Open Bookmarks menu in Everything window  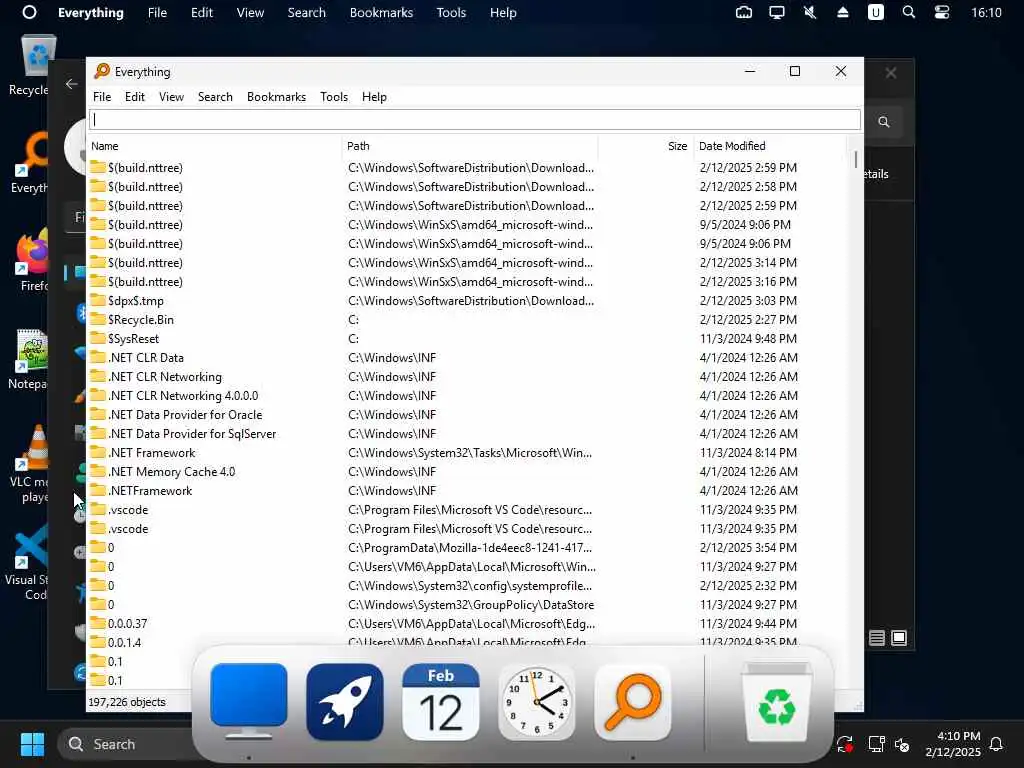tap(276, 97)
